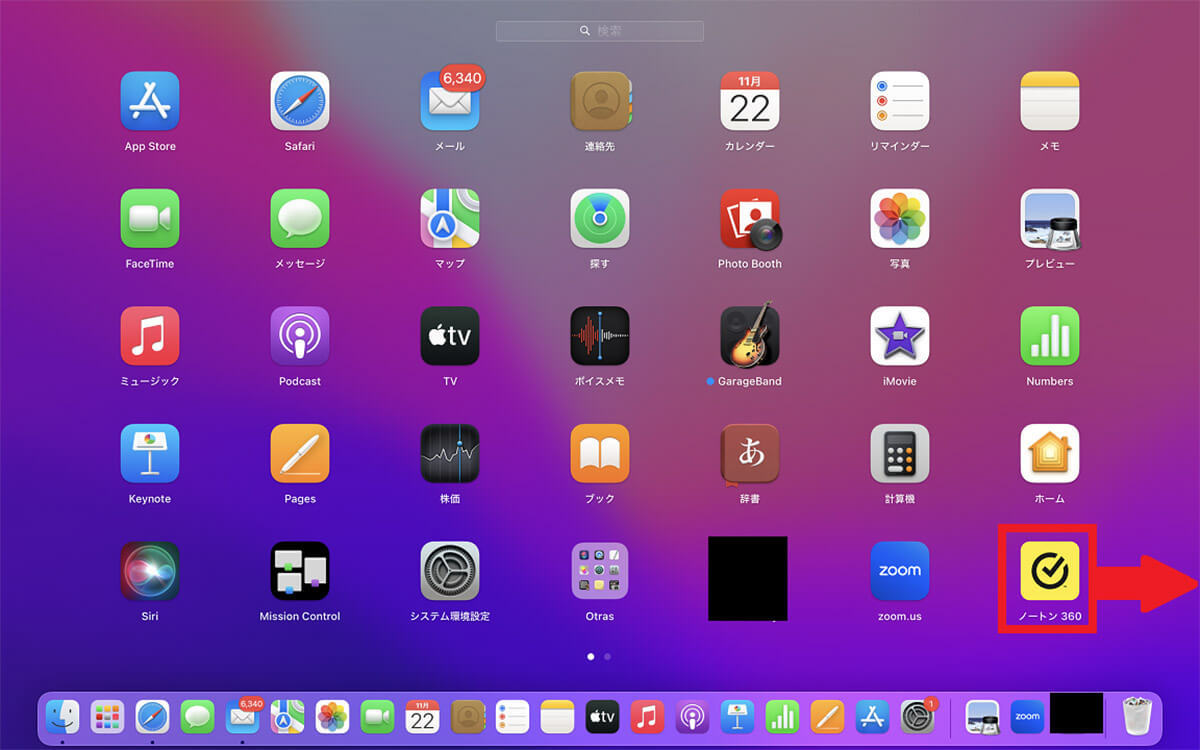
Task: Click the Launchpad icon in the Dock
Action: tap(107, 716)
